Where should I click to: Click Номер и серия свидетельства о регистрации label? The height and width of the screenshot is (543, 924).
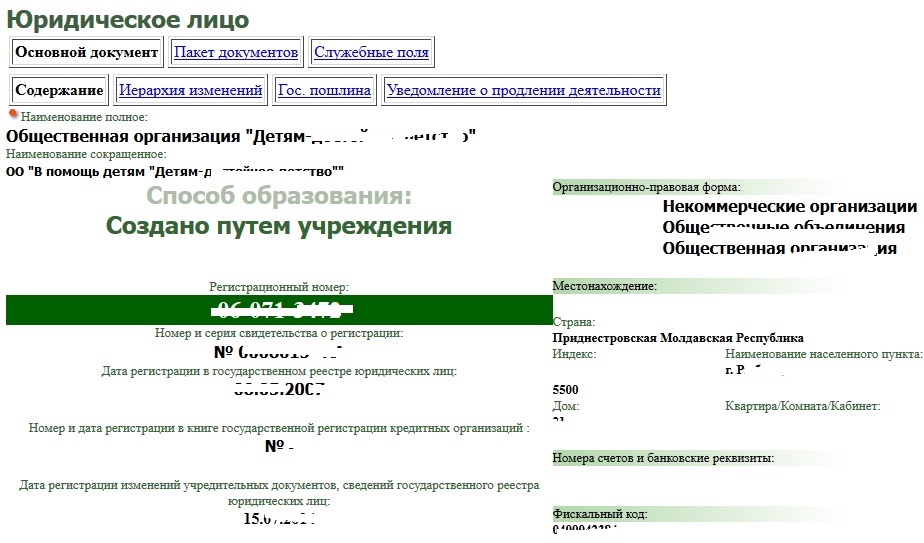tap(279, 333)
